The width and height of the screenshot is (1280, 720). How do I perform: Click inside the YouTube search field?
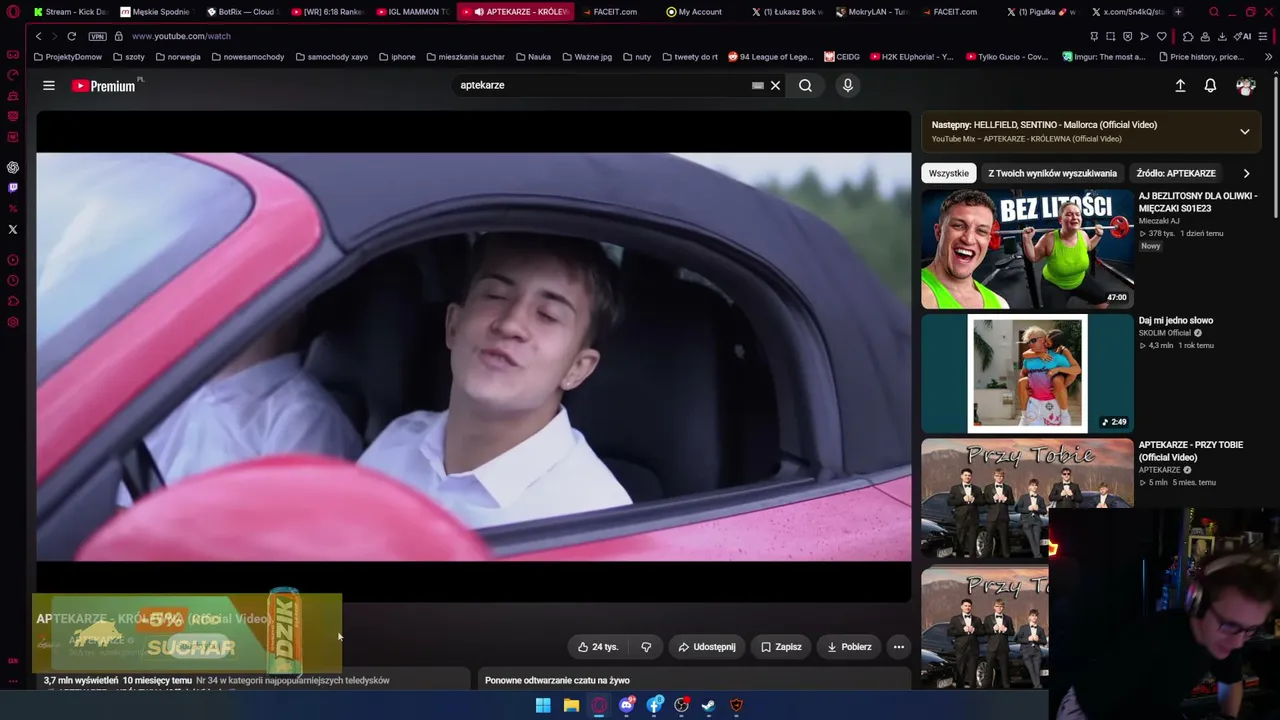point(602,86)
